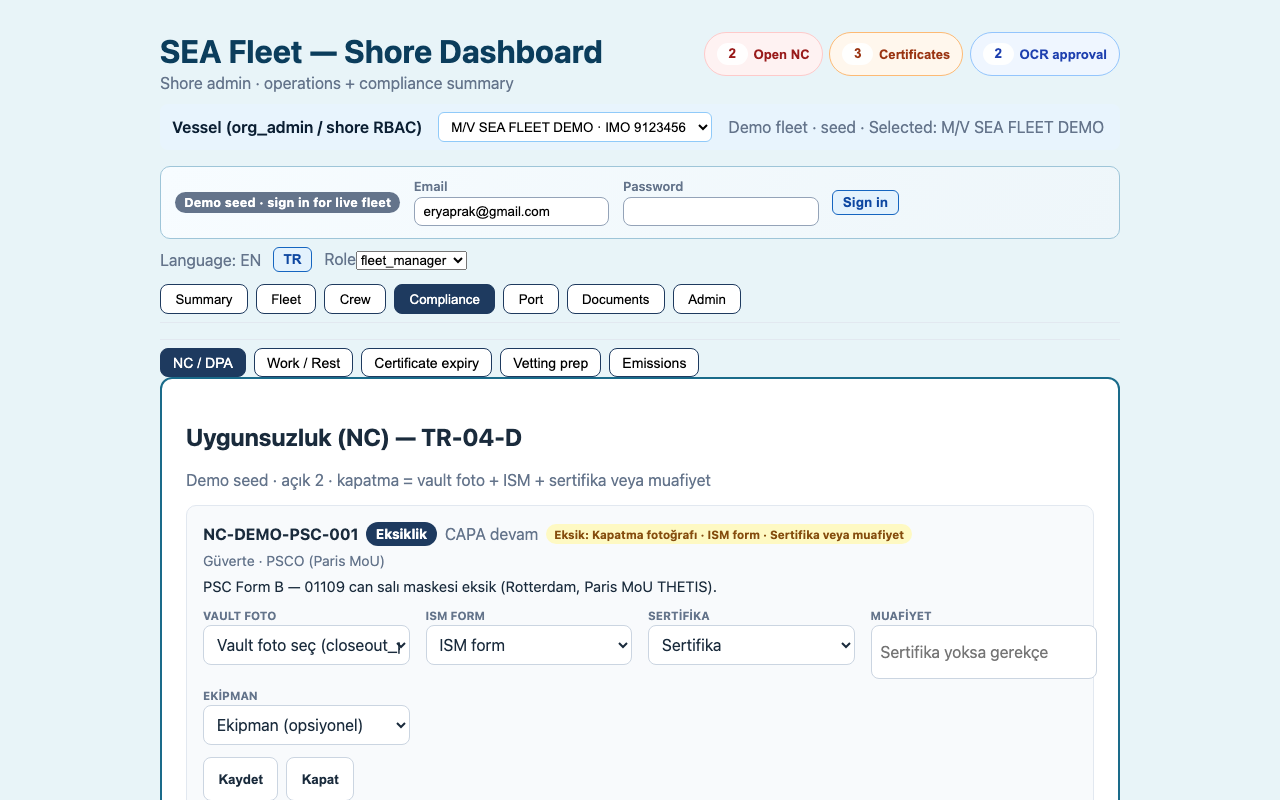Screen dimensions: 1280x800
Task: Open the Certificates counter badge
Action: click(x=896, y=54)
